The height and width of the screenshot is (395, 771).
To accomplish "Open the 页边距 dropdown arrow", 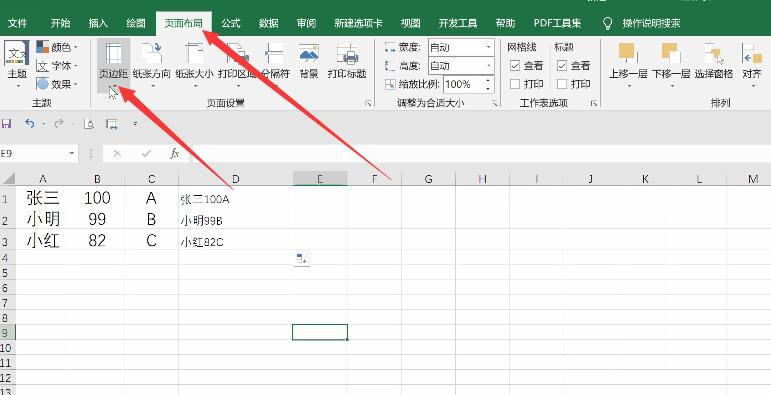I will [x=114, y=87].
